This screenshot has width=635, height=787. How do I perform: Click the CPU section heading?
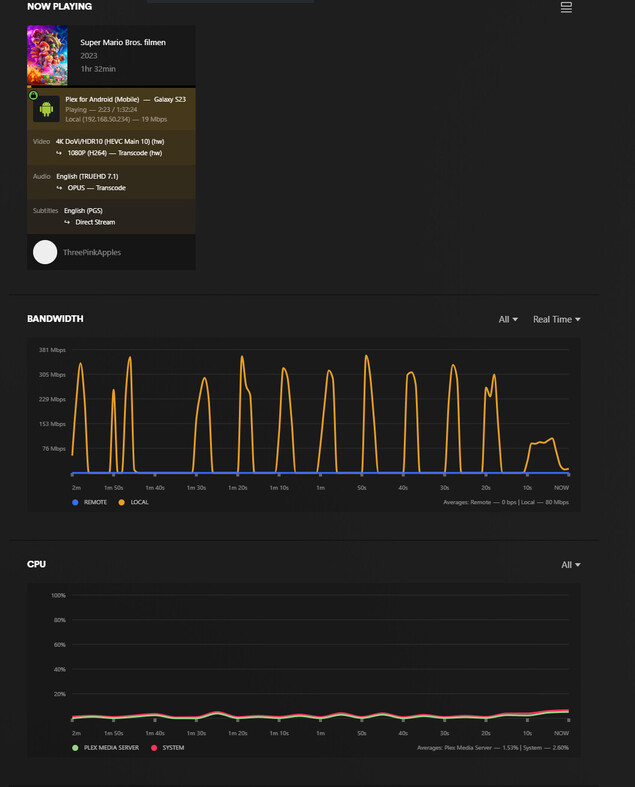coord(36,564)
